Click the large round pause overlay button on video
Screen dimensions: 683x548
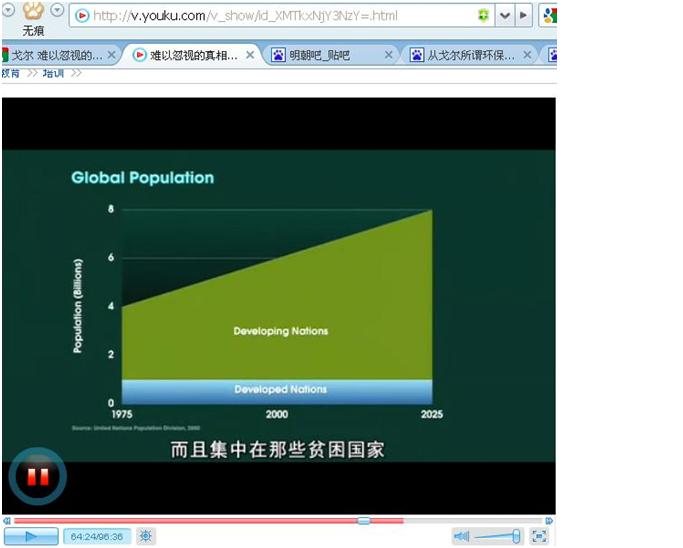coord(38,476)
